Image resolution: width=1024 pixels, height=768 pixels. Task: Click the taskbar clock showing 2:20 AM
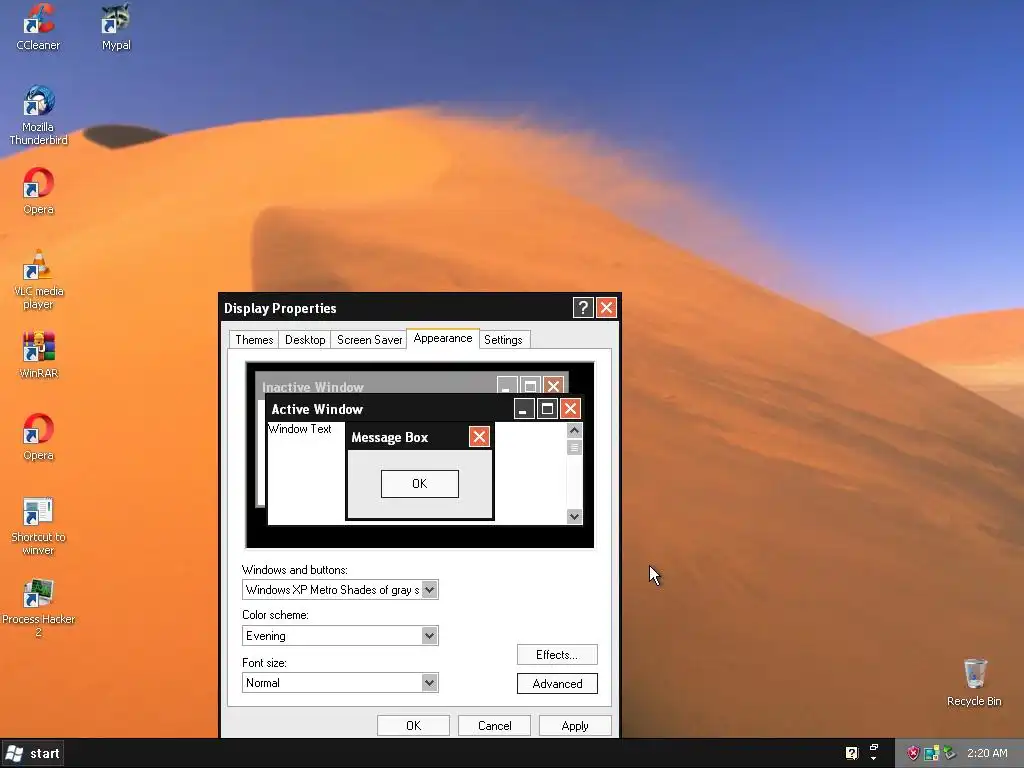987,753
